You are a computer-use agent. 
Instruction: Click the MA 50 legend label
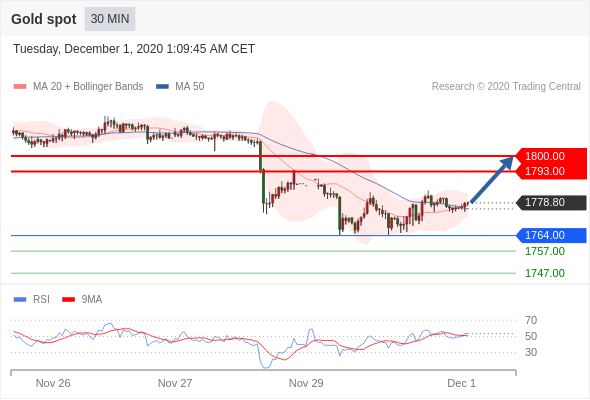[x=190, y=87]
